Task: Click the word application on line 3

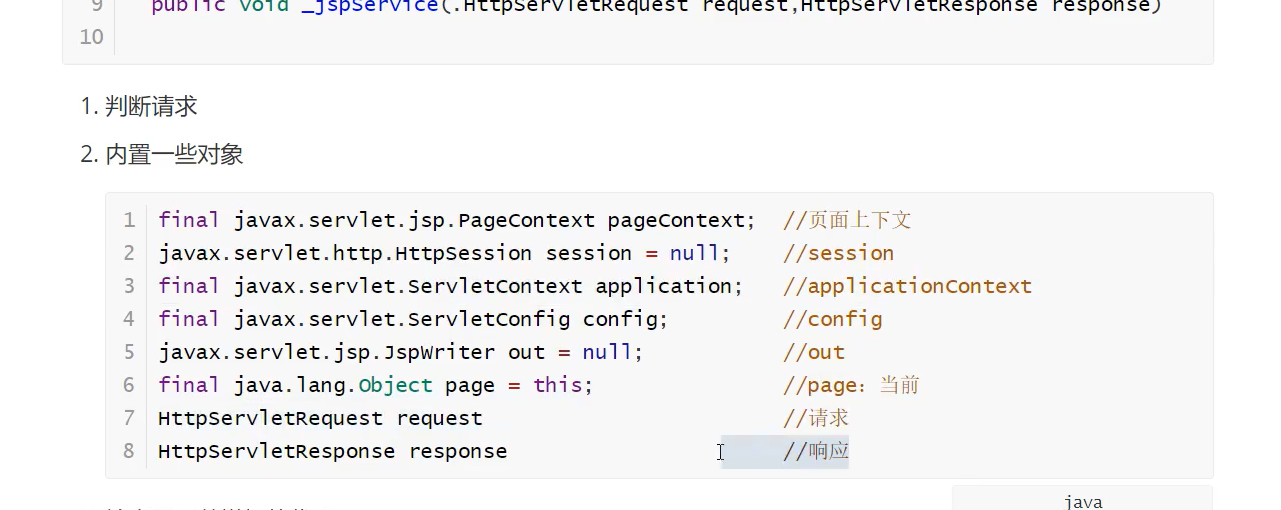Action: pyautogui.click(x=663, y=286)
